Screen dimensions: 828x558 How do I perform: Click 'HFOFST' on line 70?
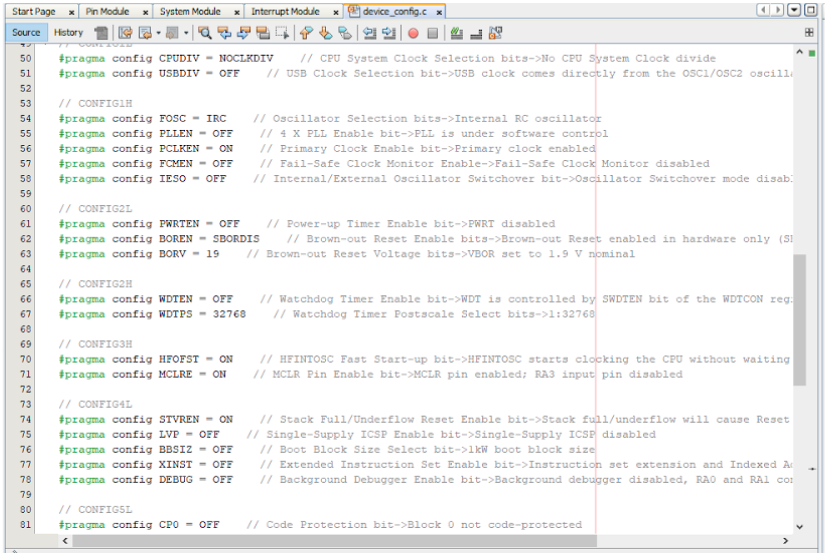click(x=179, y=360)
